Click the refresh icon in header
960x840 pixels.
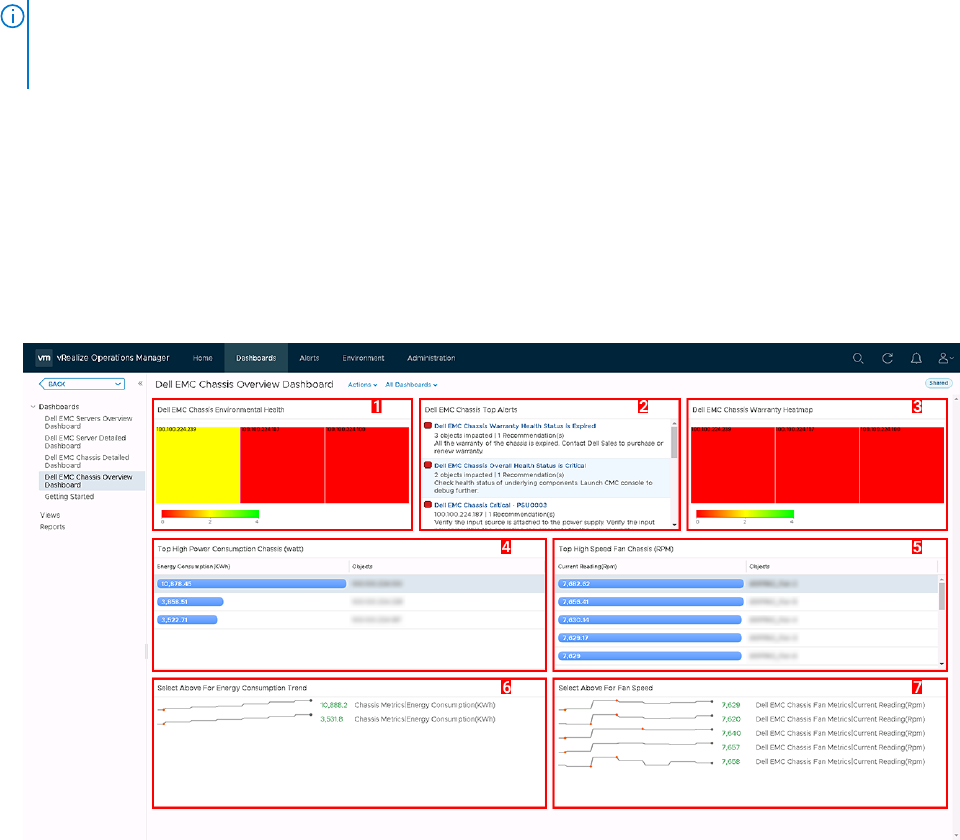point(887,358)
